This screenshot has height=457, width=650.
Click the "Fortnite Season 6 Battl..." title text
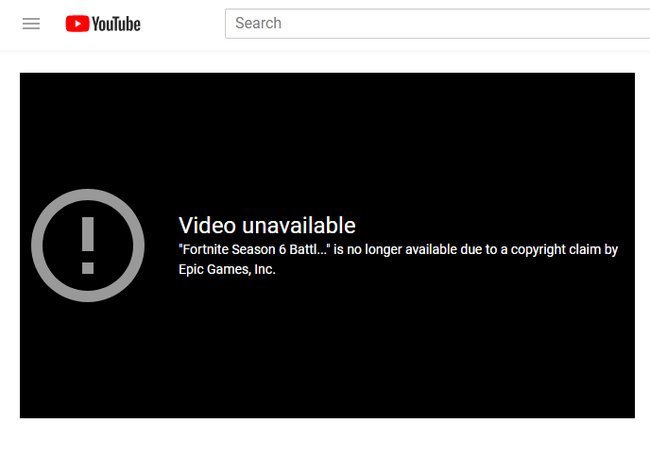tap(254, 250)
